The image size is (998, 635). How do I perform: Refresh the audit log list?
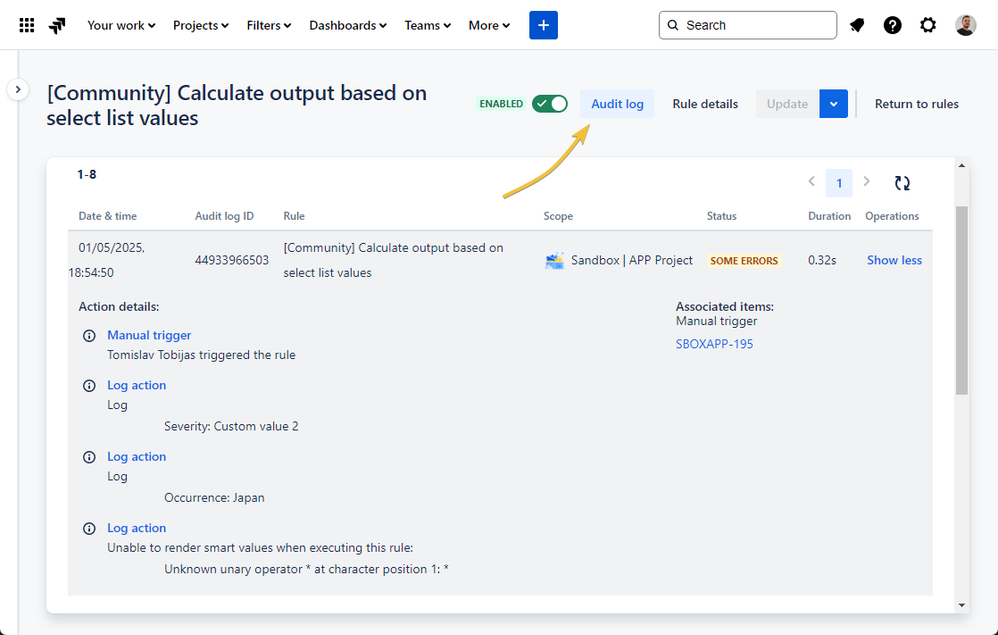(902, 183)
